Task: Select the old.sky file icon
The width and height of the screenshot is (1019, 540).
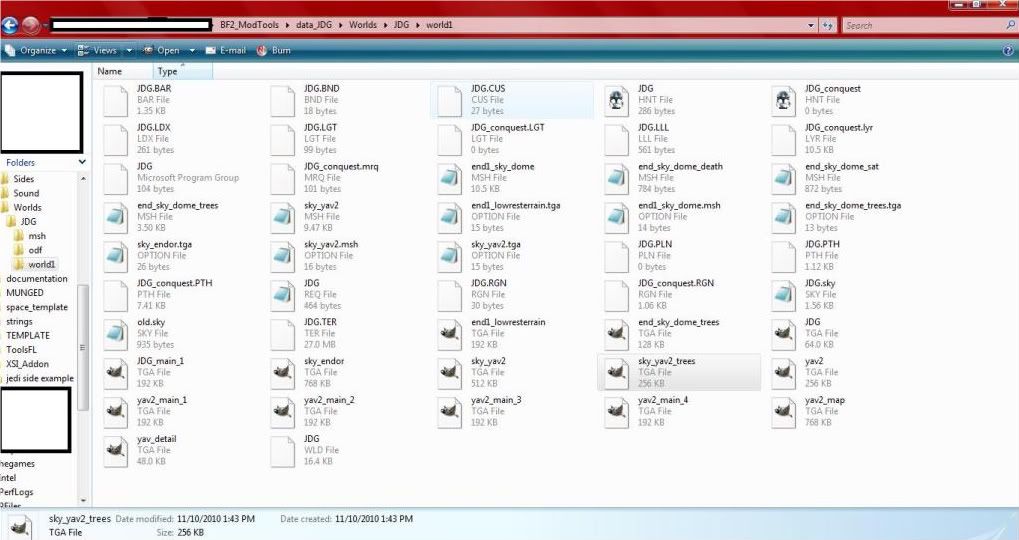Action: 116,335
